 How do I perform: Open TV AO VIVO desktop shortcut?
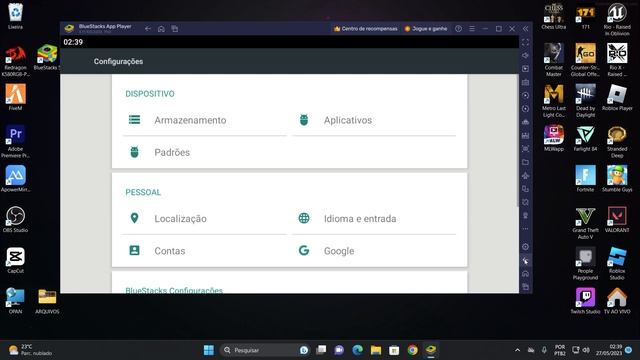tap(617, 301)
